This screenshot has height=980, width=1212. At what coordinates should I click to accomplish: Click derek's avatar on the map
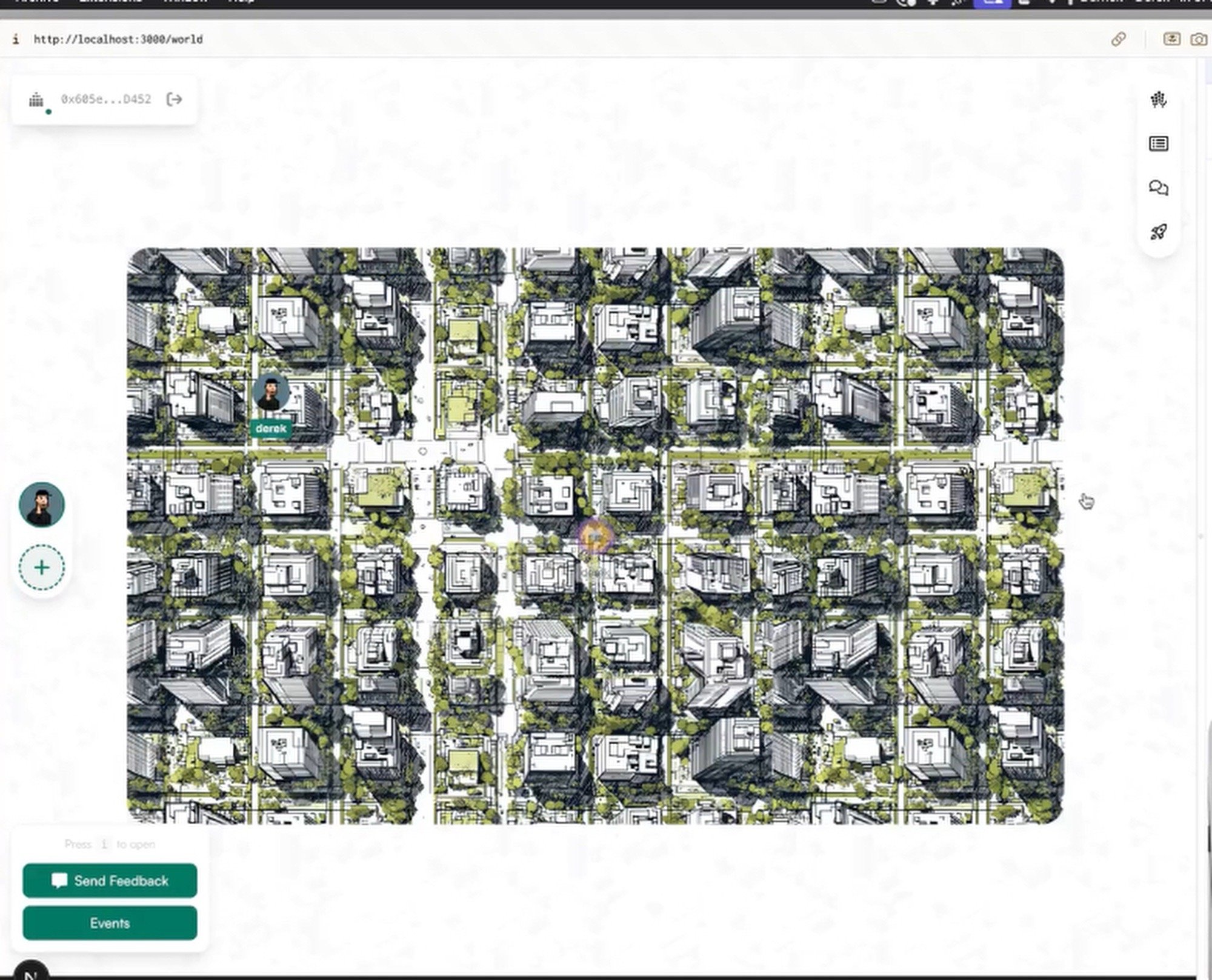[x=271, y=392]
